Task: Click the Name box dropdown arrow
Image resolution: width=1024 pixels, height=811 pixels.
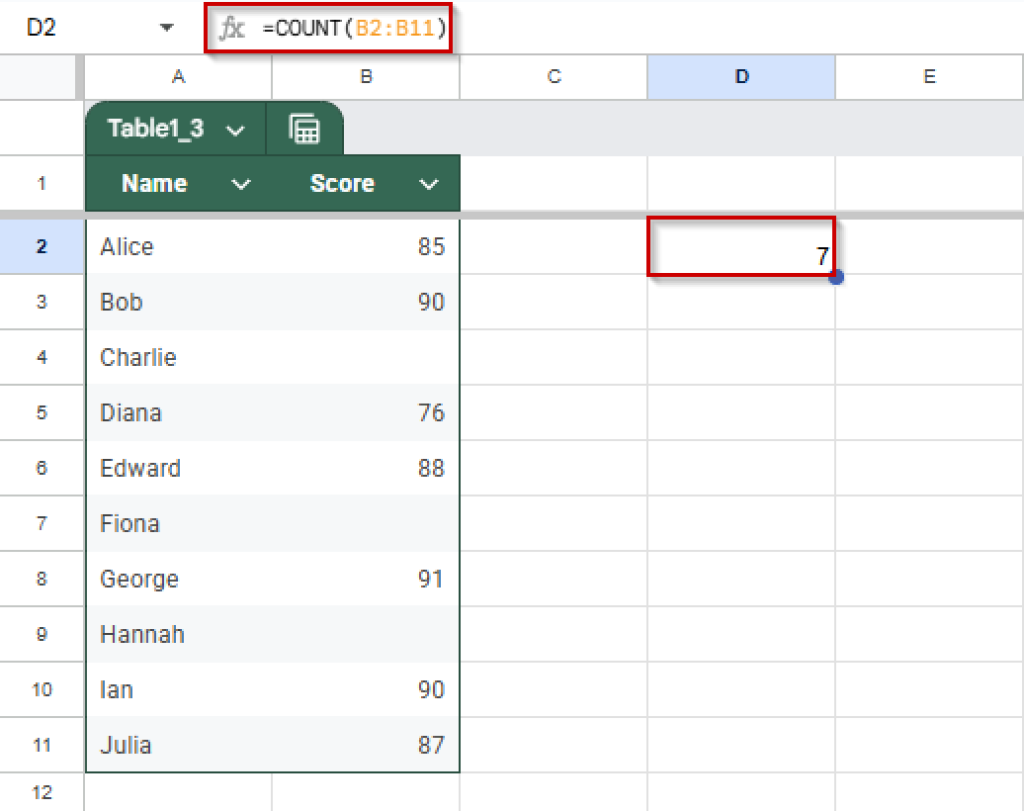Action: pos(165,28)
